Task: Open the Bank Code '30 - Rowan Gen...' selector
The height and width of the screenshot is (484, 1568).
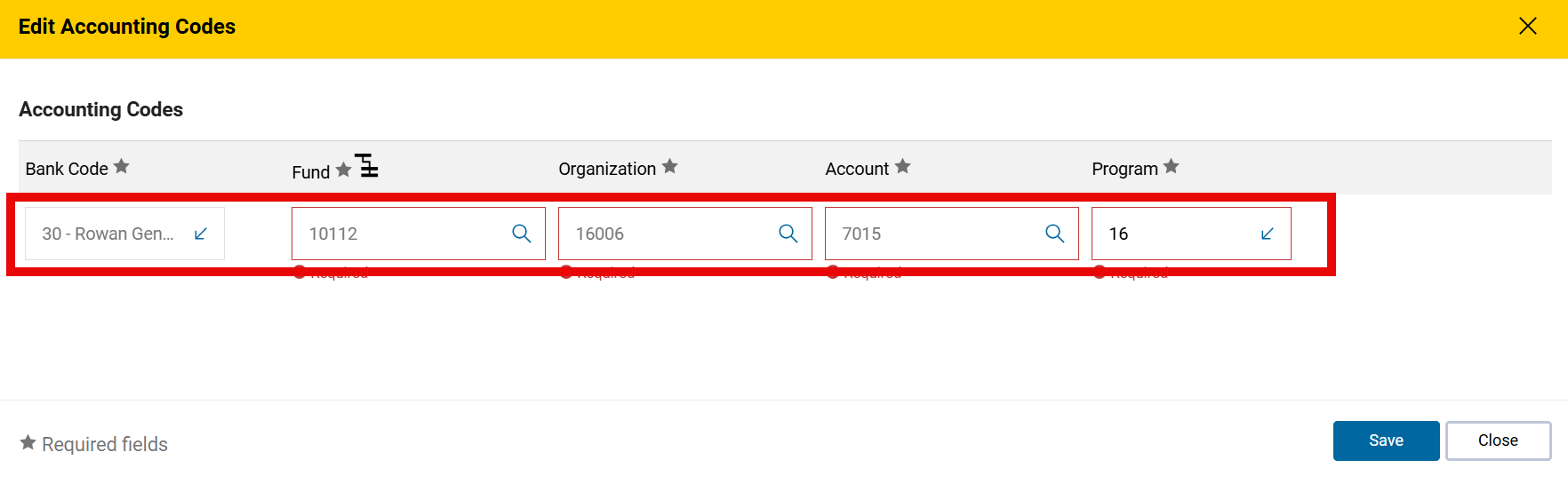Action: coord(108,234)
